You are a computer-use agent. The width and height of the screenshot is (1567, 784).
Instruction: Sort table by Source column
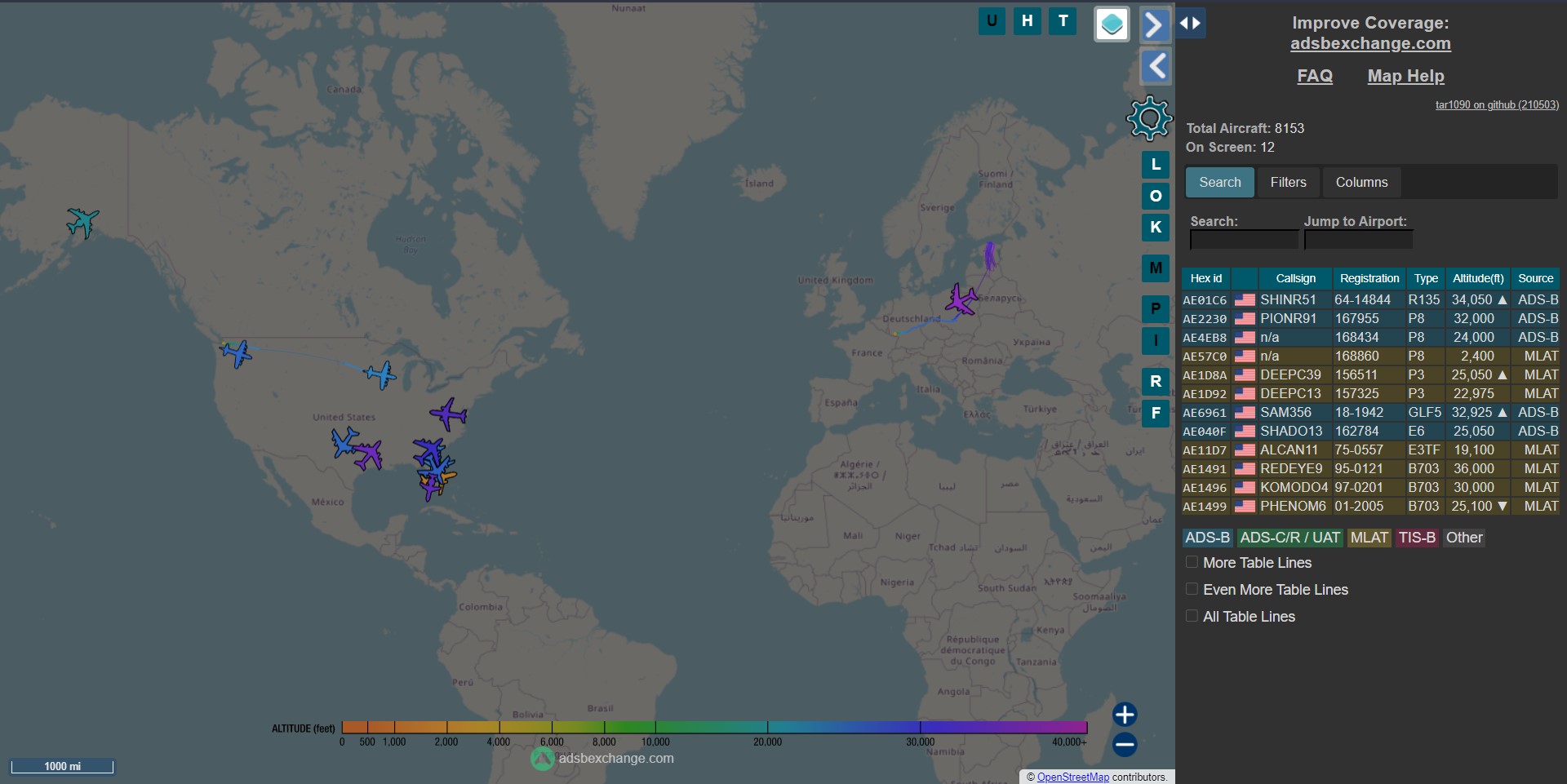[x=1535, y=278]
